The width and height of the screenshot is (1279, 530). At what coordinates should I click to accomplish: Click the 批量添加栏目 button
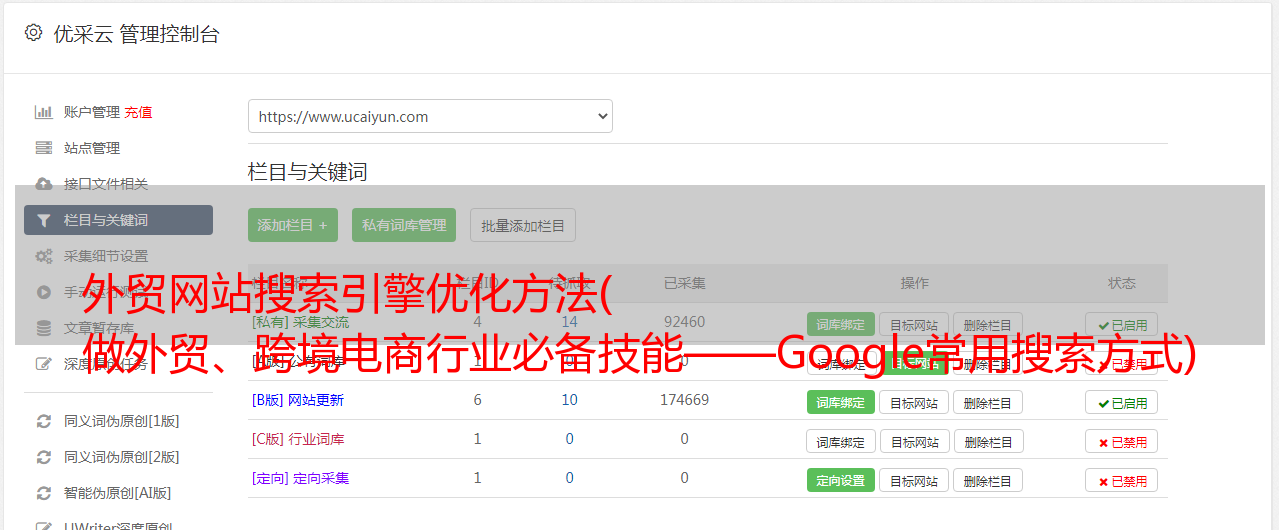pos(523,225)
